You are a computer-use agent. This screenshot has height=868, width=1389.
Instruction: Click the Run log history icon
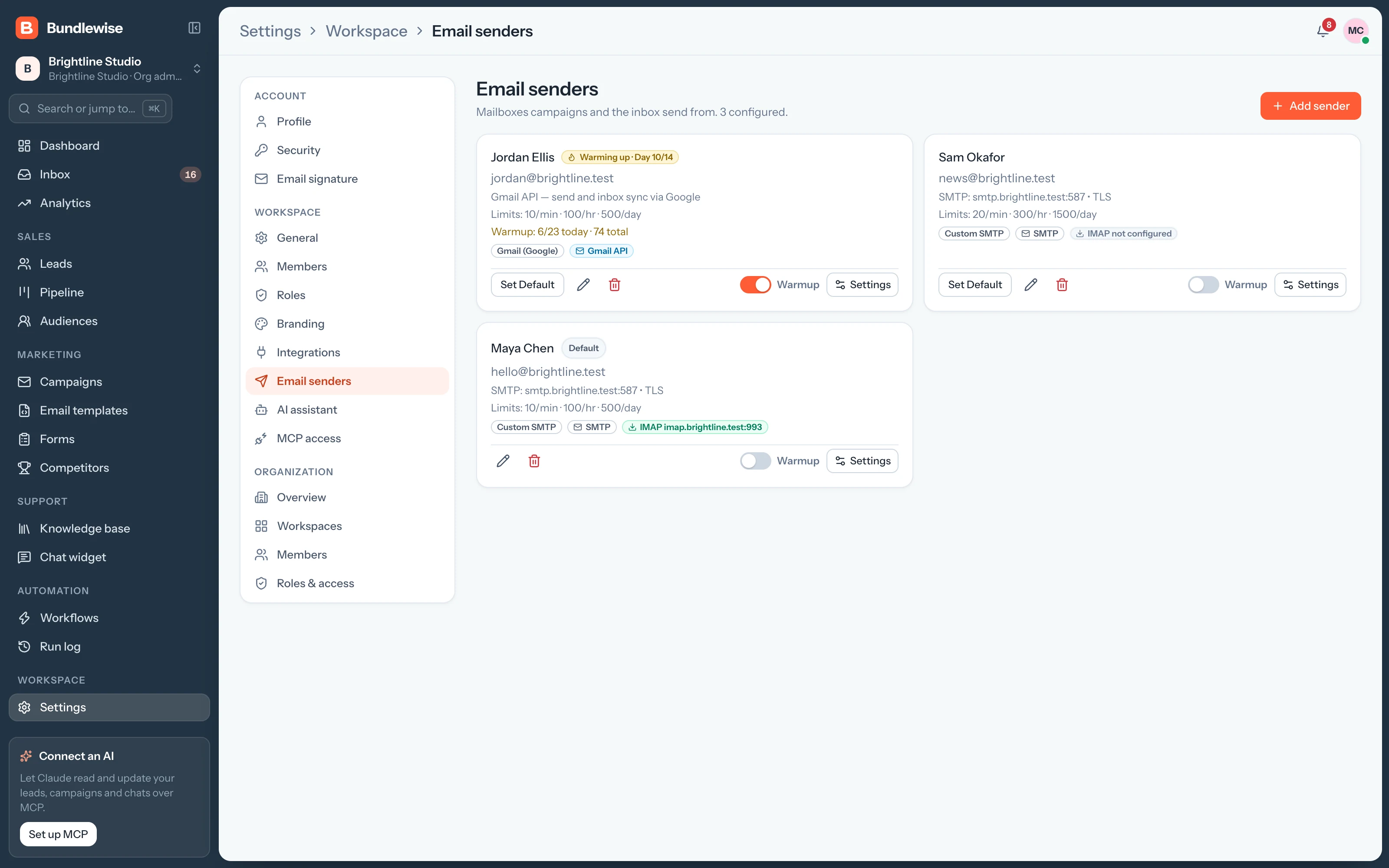tap(24, 646)
